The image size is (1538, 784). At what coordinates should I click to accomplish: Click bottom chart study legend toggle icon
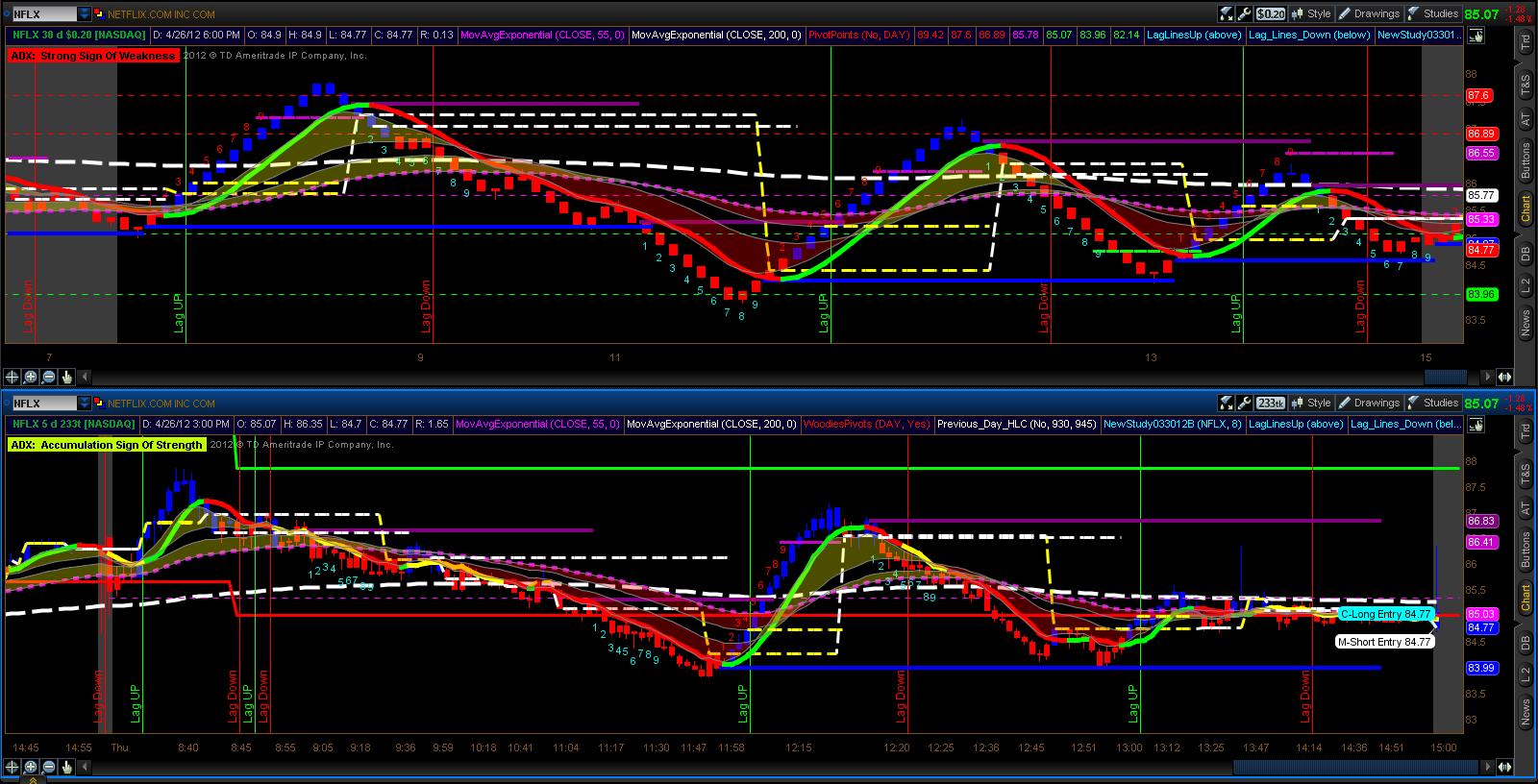tap(1476, 425)
